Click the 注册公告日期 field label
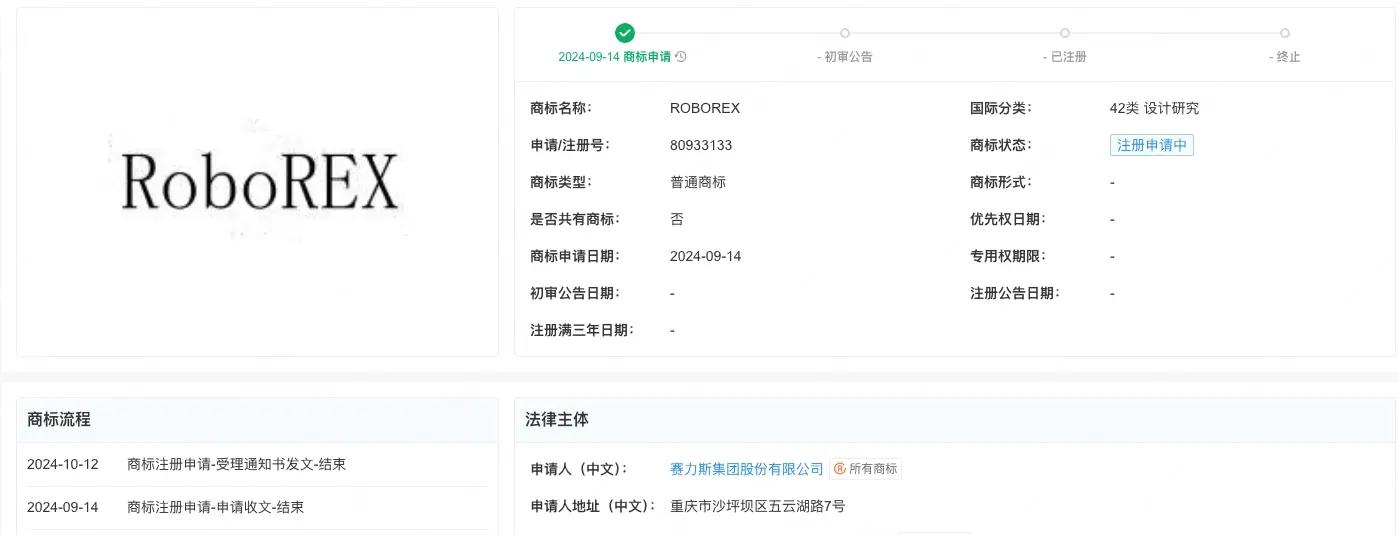1399x535 pixels. coord(1015,293)
